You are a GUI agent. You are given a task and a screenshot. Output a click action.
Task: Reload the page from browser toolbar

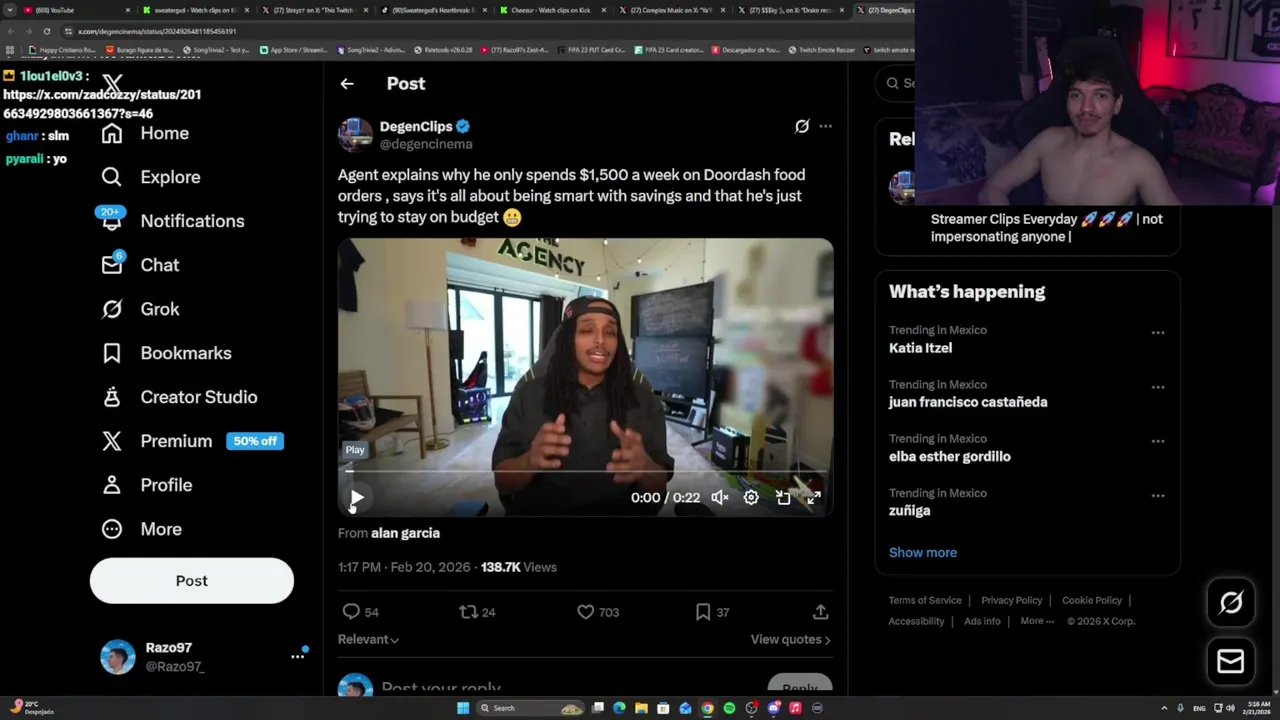46,31
